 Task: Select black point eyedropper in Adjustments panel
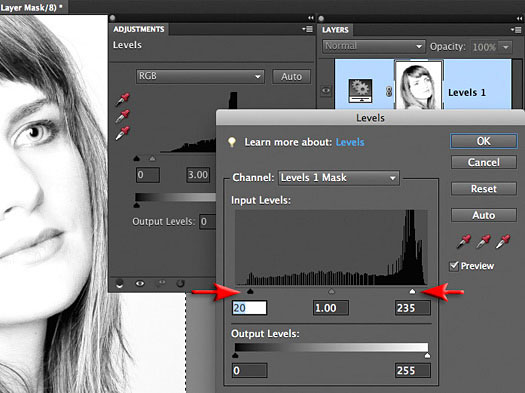pyautogui.click(x=123, y=99)
